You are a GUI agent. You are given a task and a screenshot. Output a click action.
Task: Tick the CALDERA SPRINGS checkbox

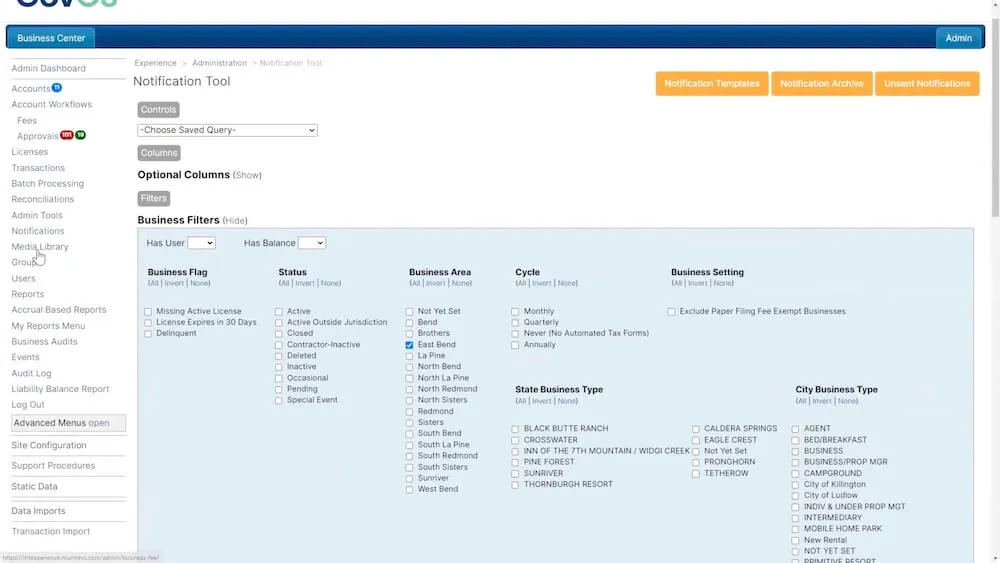point(696,429)
